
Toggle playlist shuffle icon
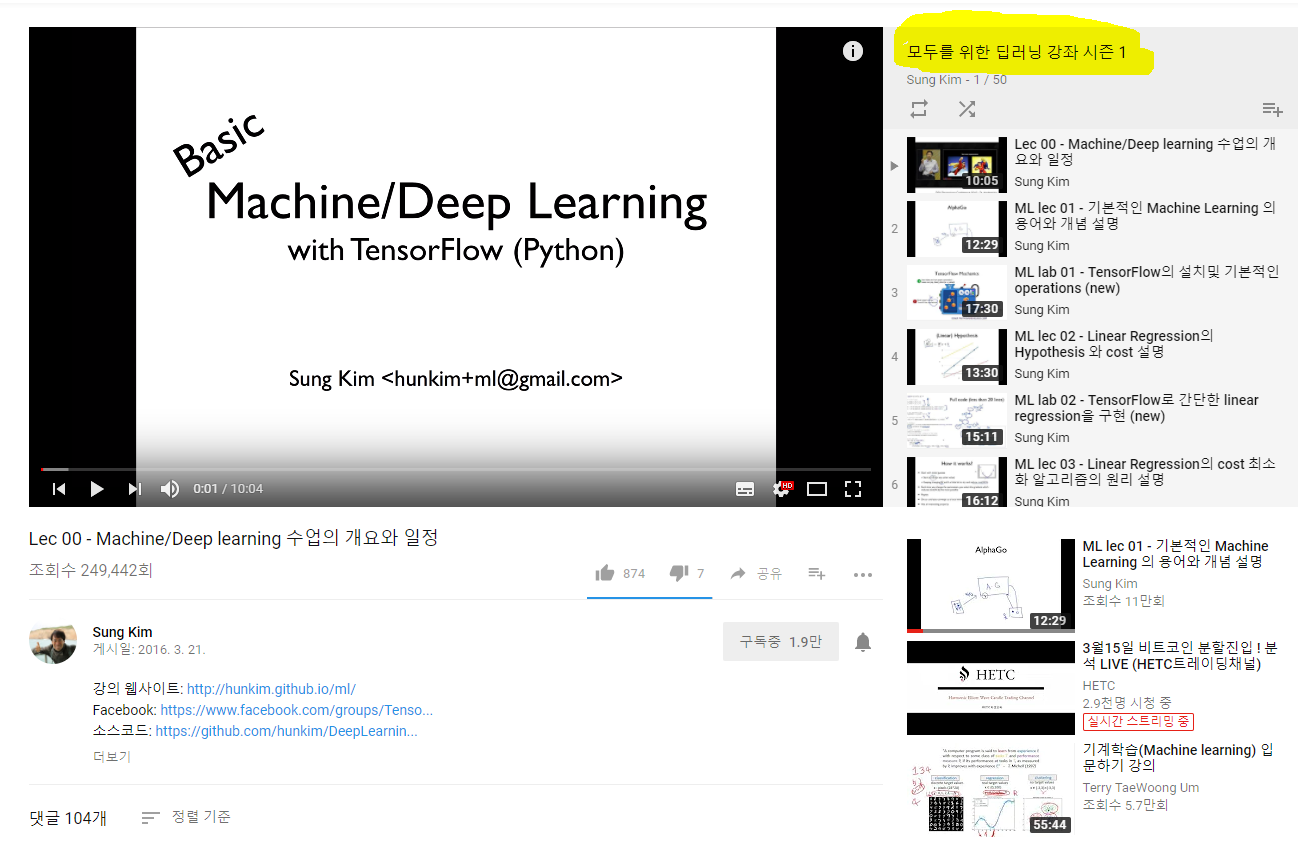click(x=967, y=109)
